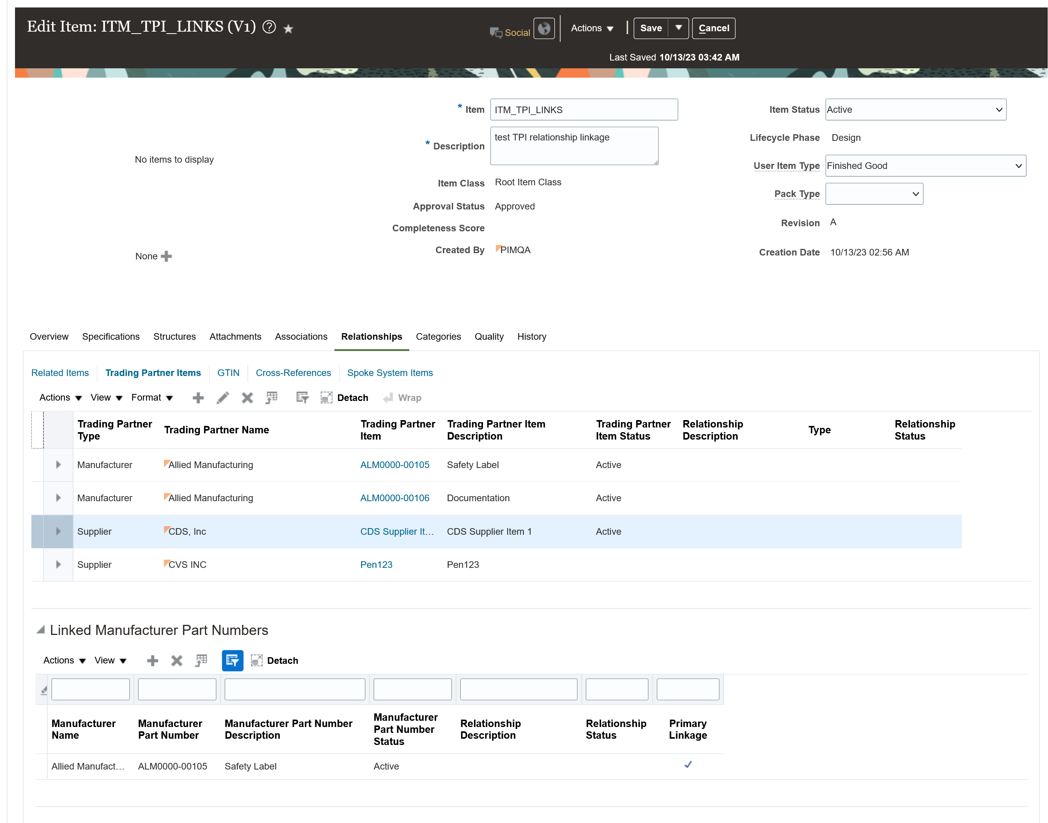Open the Format menu
Screen dimensions: 1048x823
click(x=152, y=398)
